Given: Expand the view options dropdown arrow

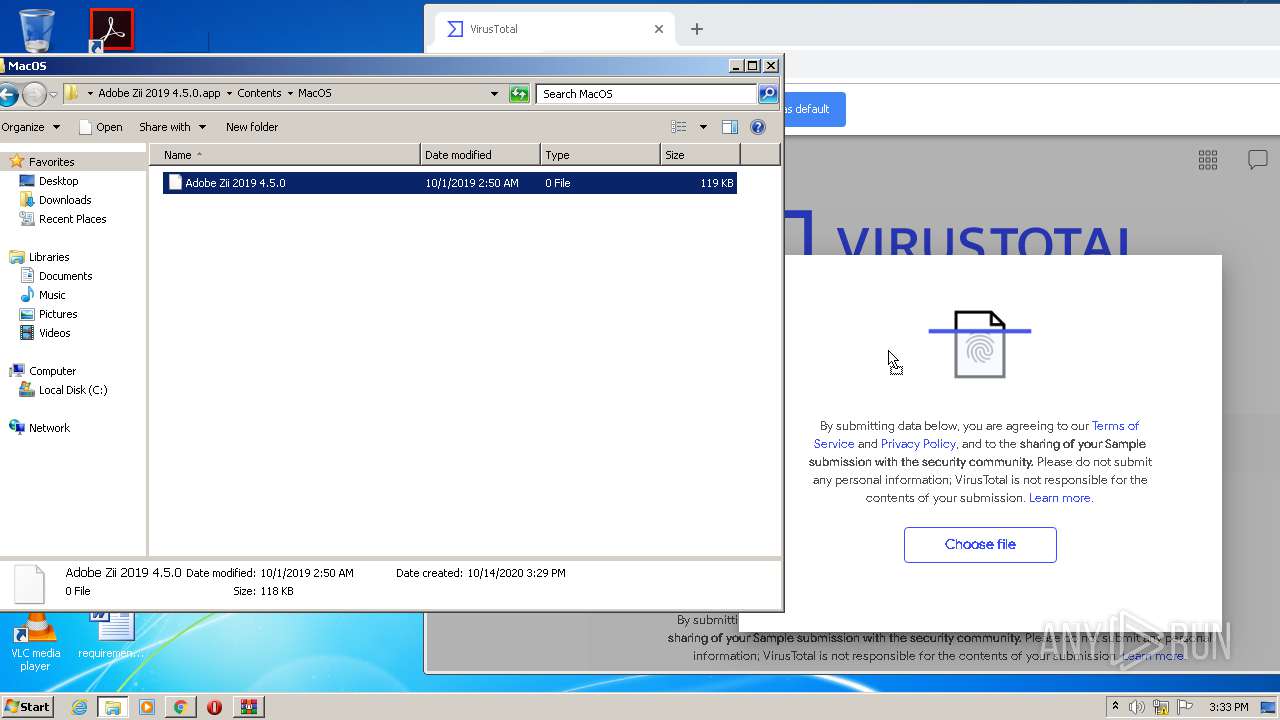Looking at the screenshot, I should 703,127.
